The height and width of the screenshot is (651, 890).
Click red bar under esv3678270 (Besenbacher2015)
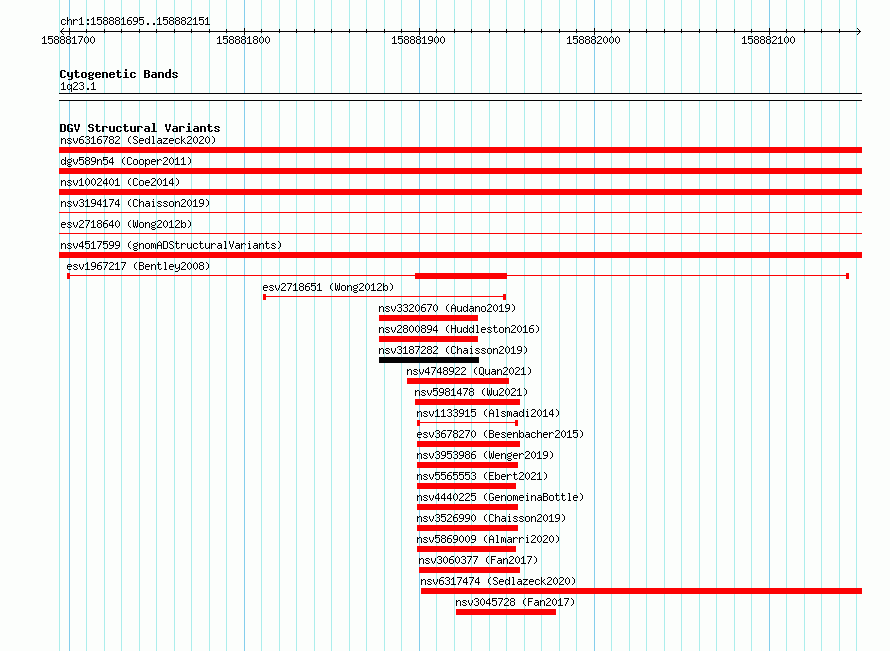point(468,444)
